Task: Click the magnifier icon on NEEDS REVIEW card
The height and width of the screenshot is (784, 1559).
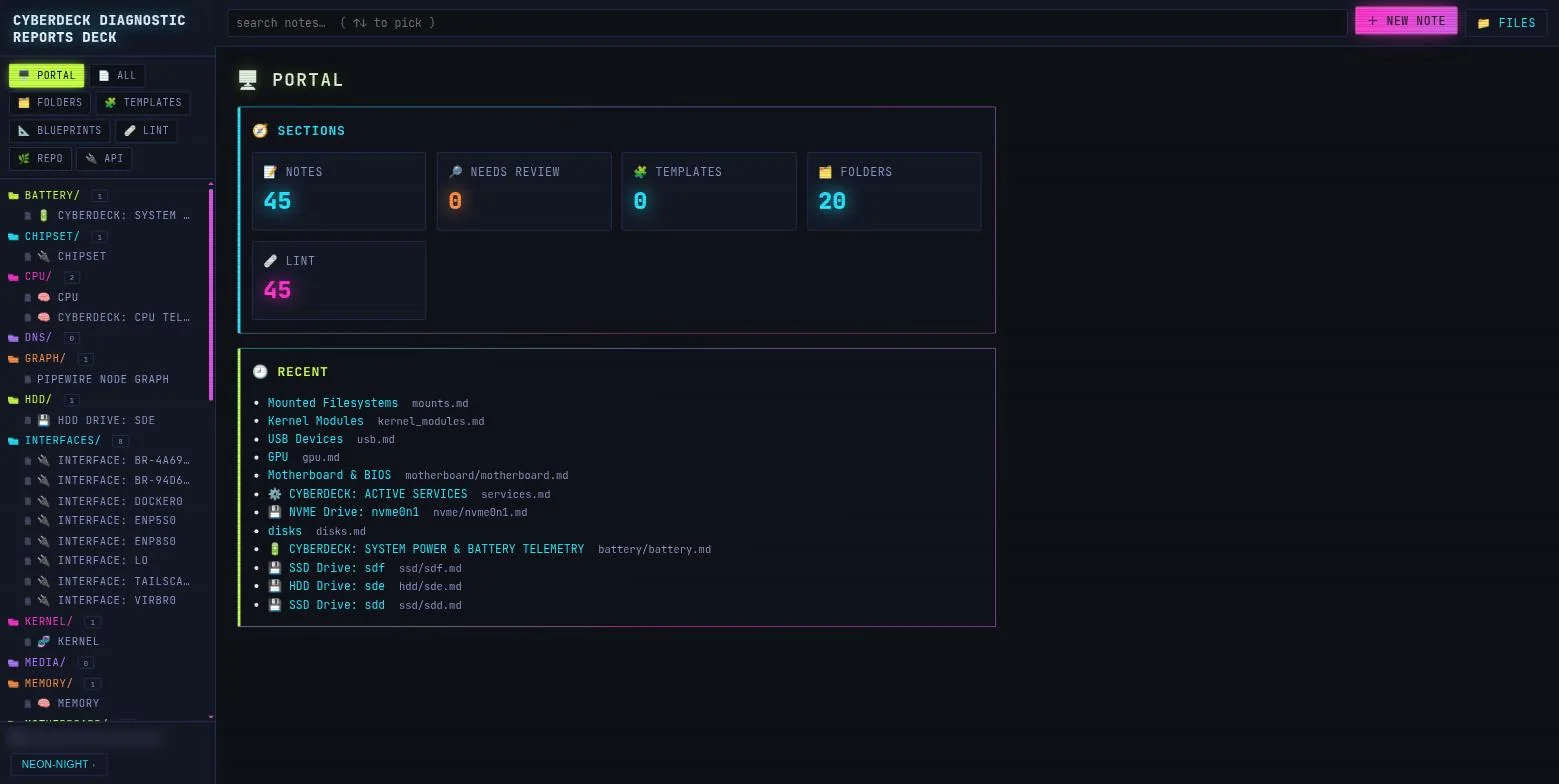Action: pyautogui.click(x=455, y=172)
